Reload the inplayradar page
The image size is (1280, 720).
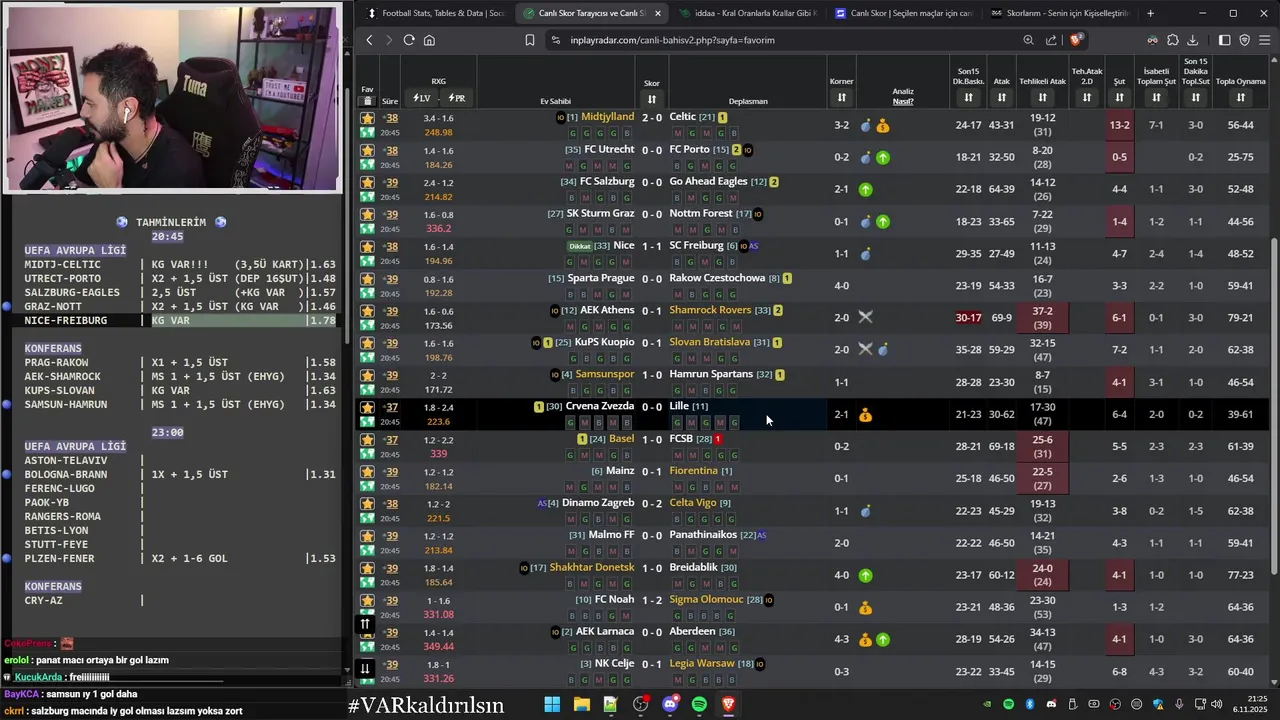409,40
